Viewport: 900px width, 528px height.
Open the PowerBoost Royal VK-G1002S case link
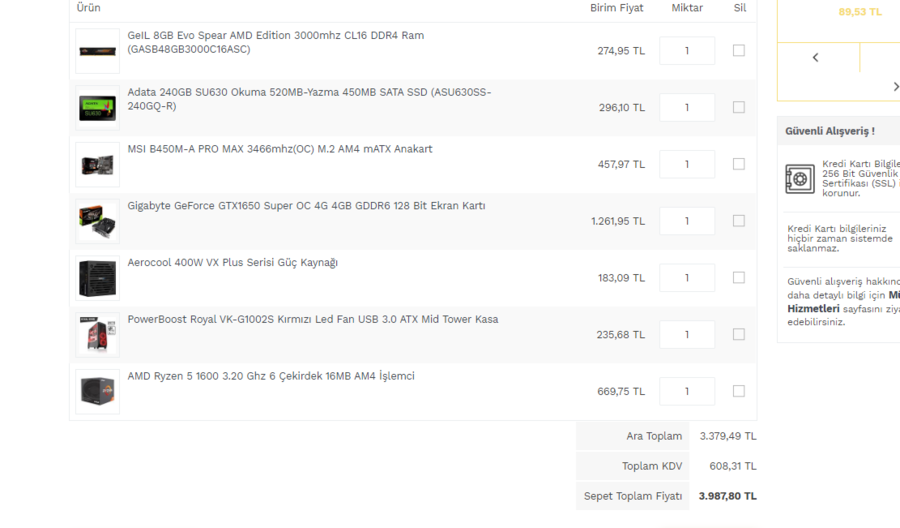312,320
